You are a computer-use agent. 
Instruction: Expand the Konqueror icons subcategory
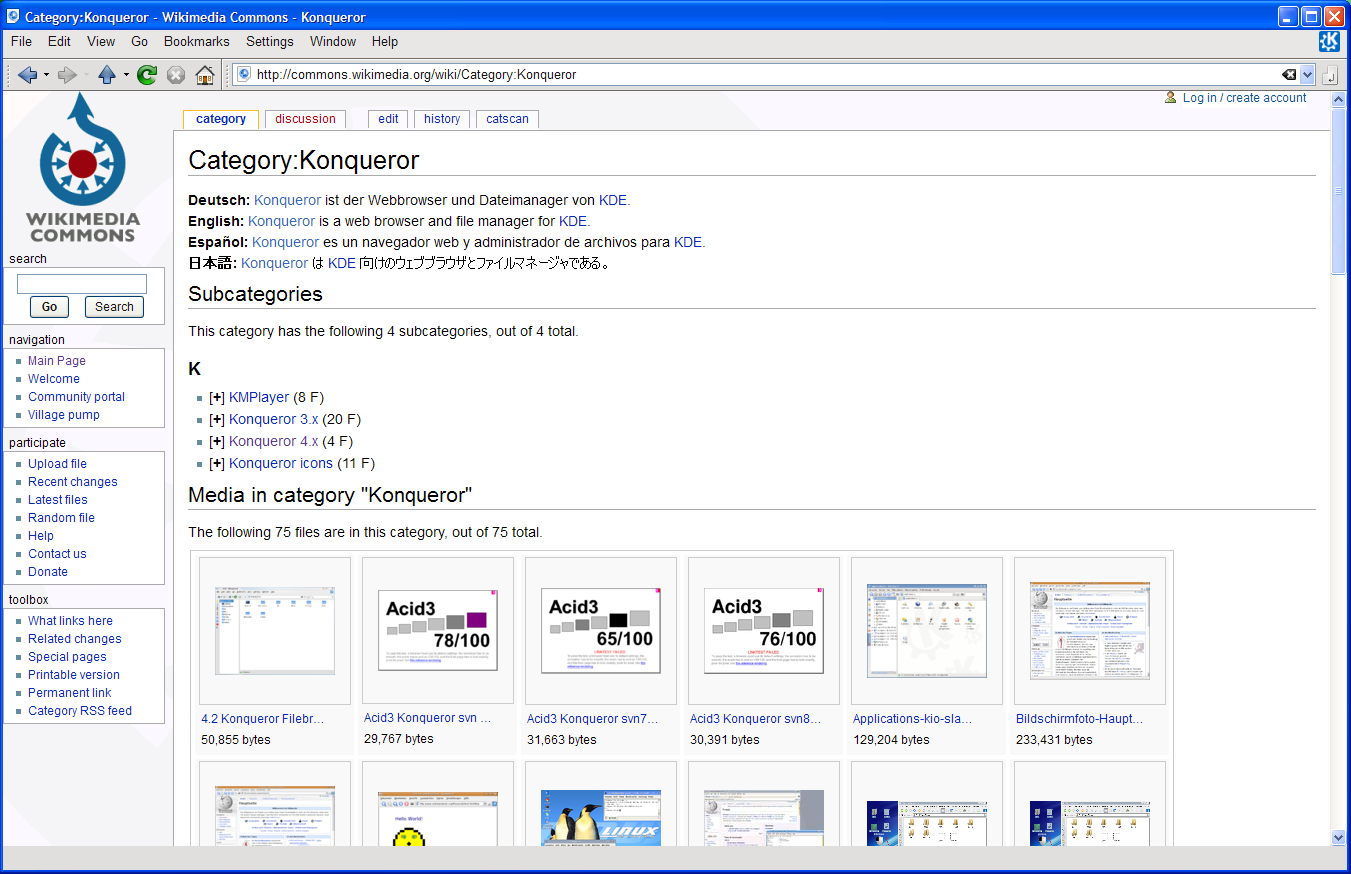(216, 463)
